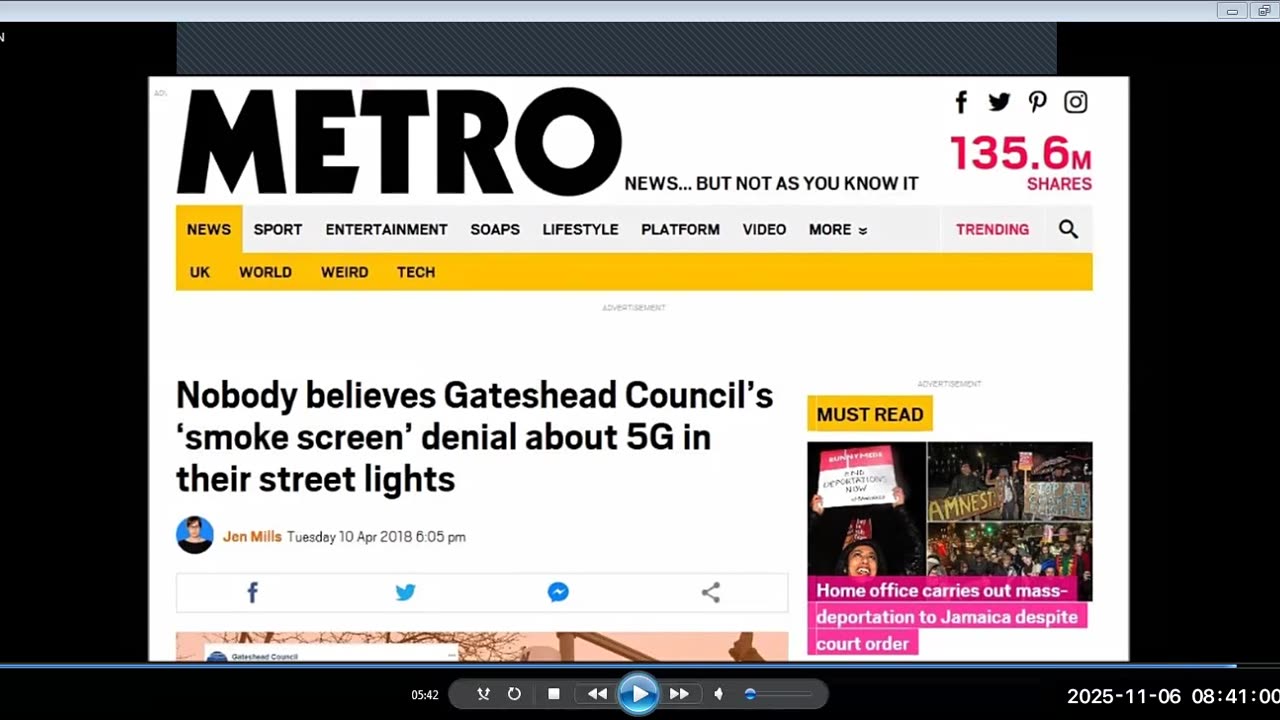
Task: Stop the video playback
Action: 554,694
